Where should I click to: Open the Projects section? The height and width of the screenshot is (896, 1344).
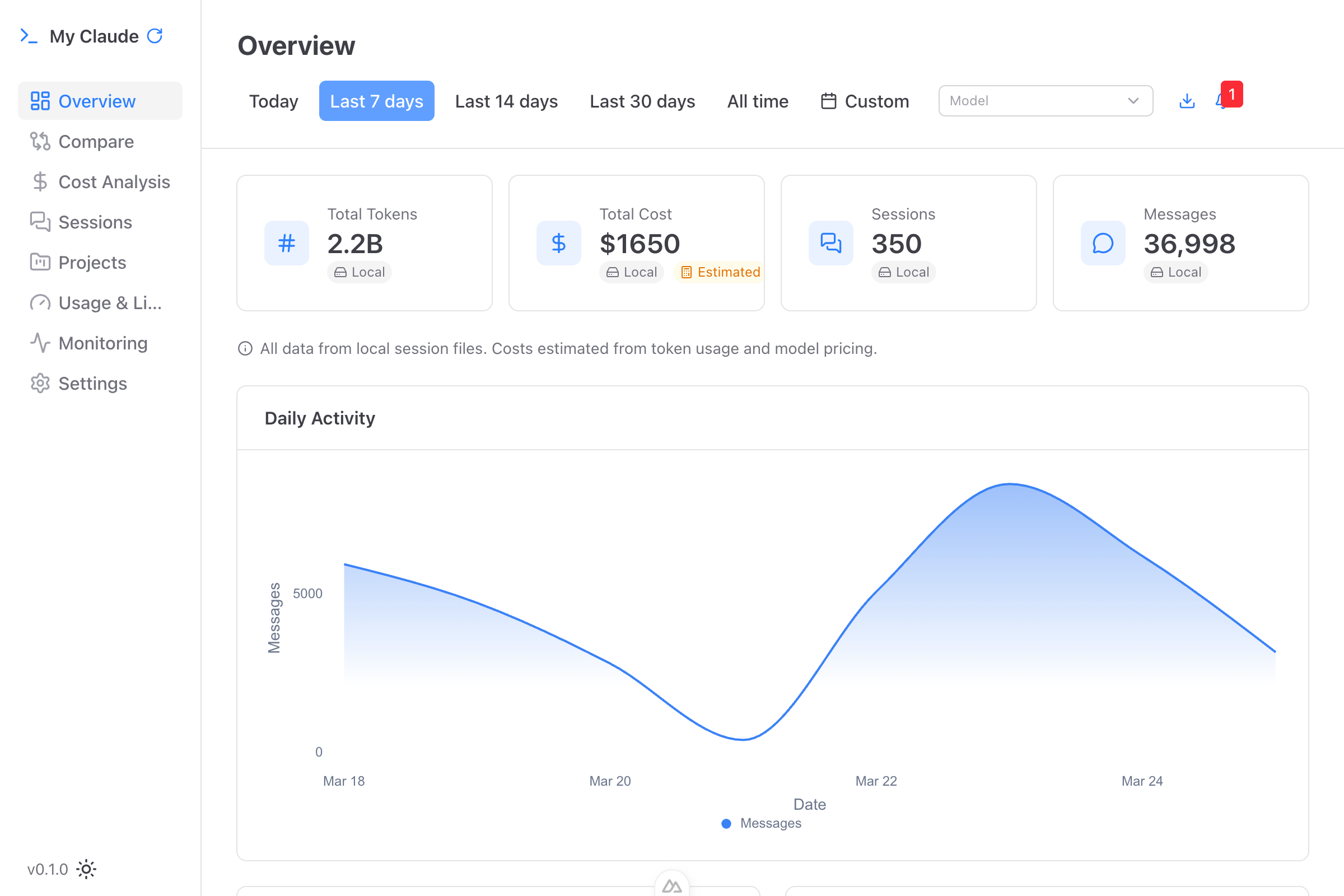[100, 262]
